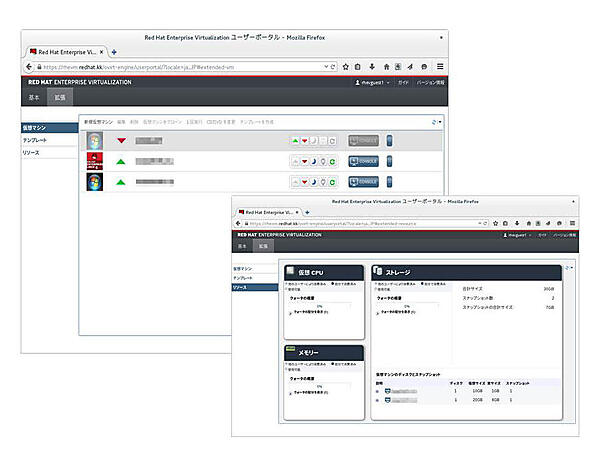Click テンプレートを作成 in the VM toolbar

(x=257, y=122)
